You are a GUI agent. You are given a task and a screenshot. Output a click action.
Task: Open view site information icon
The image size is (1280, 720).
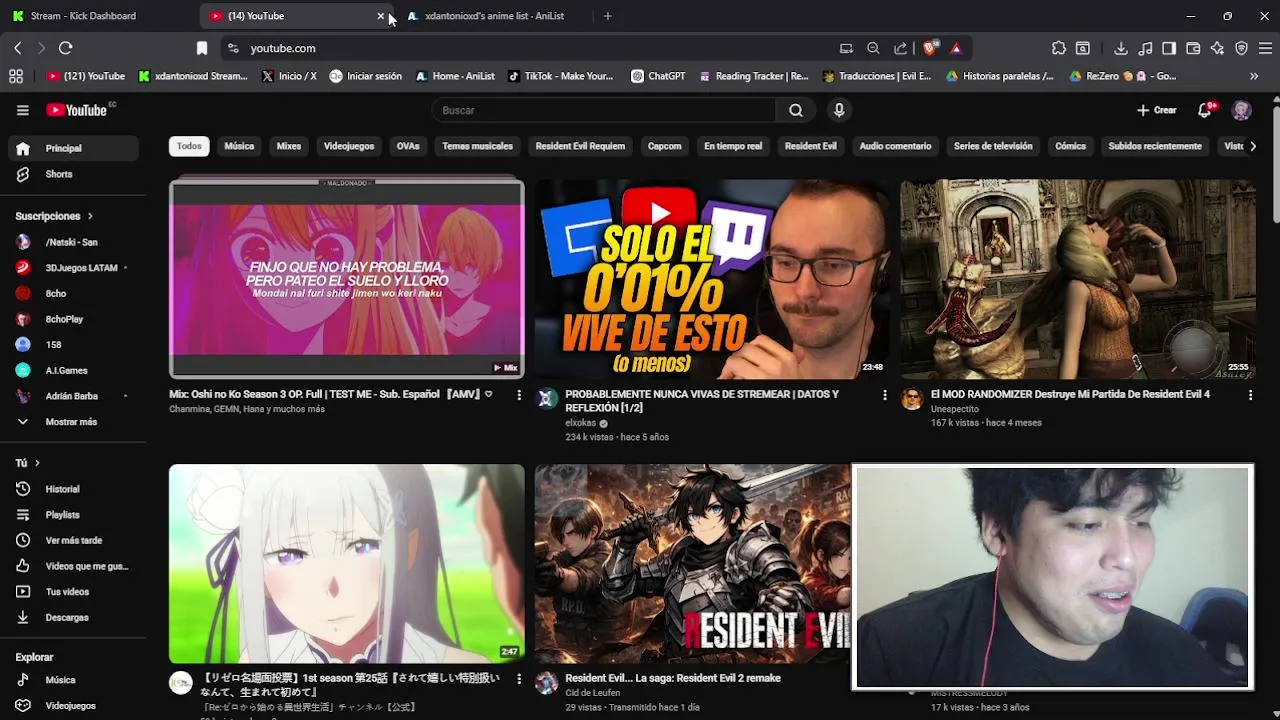tap(233, 48)
